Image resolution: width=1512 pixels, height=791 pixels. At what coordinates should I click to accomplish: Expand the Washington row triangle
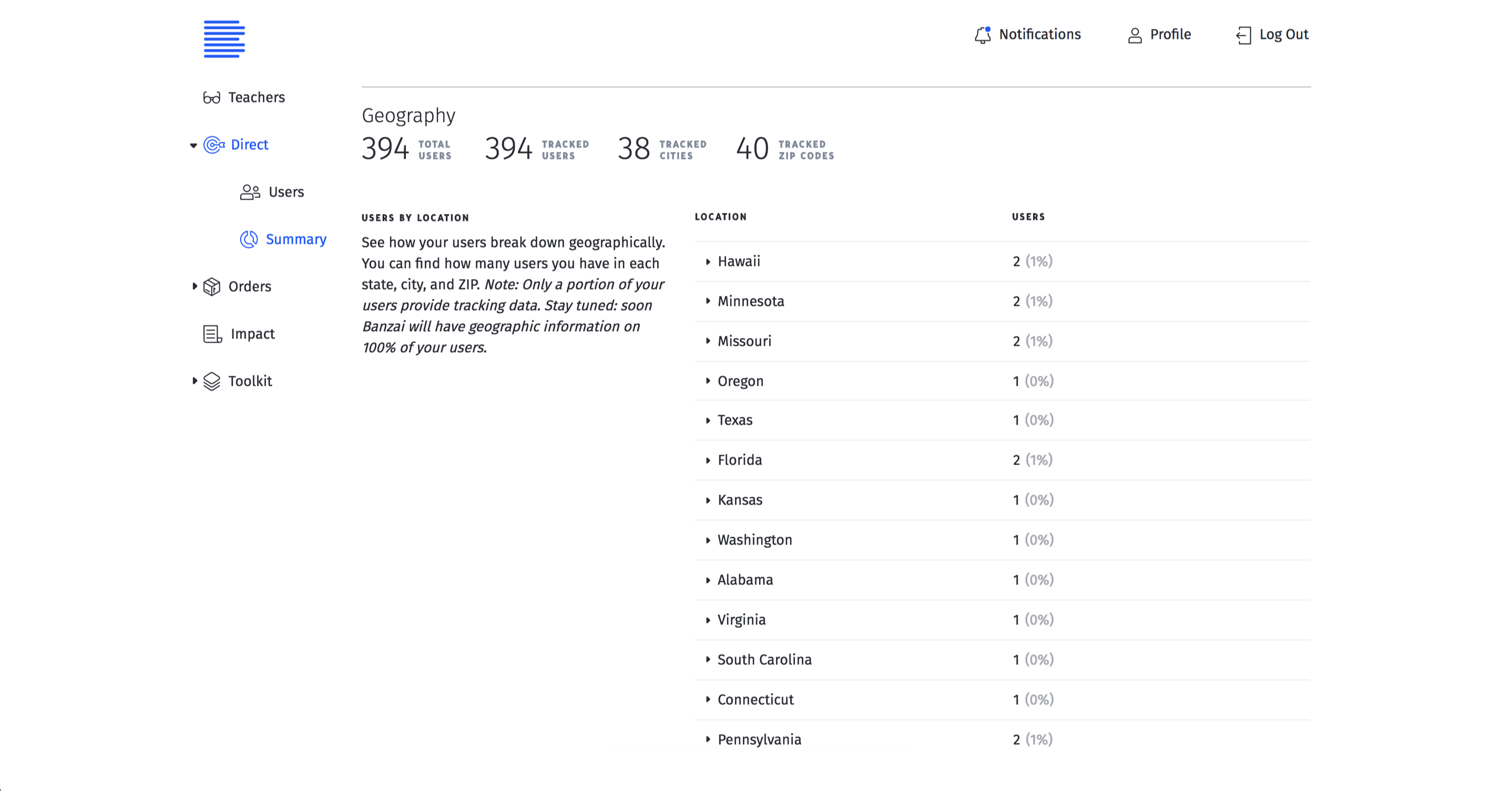708,540
